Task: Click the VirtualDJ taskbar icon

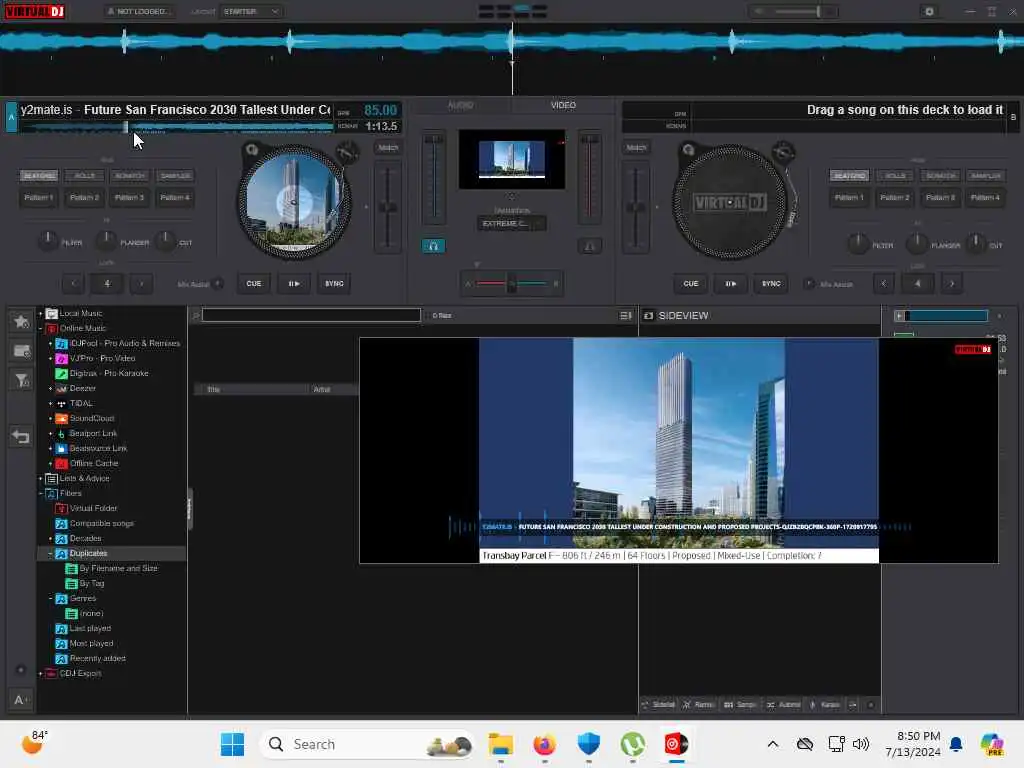Action: (x=677, y=744)
